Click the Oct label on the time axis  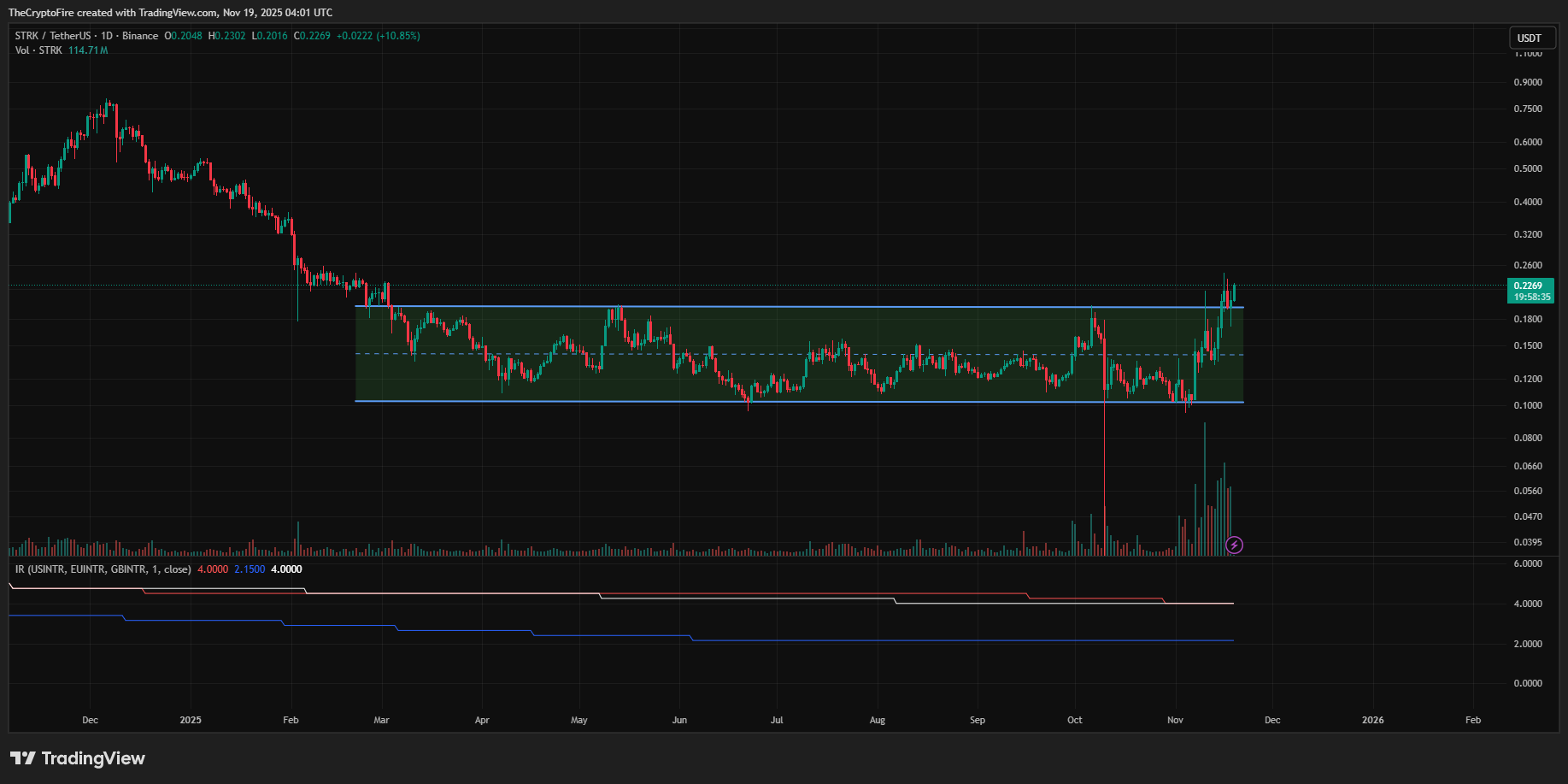[1075, 720]
